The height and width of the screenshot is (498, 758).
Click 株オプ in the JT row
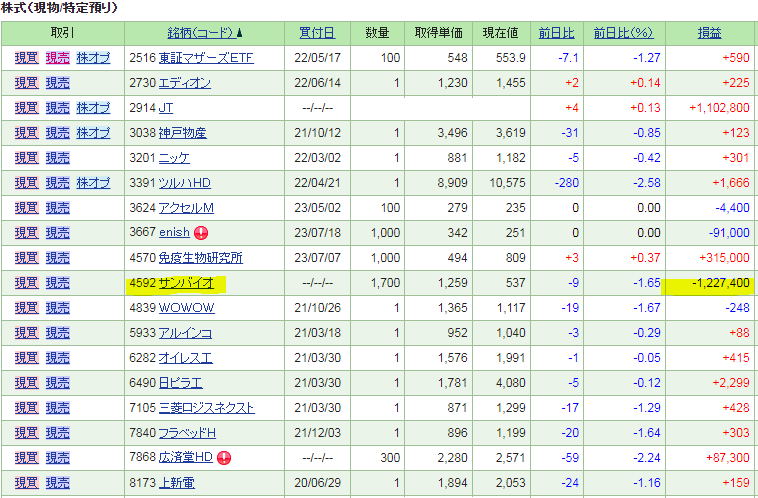pyautogui.click(x=93, y=108)
